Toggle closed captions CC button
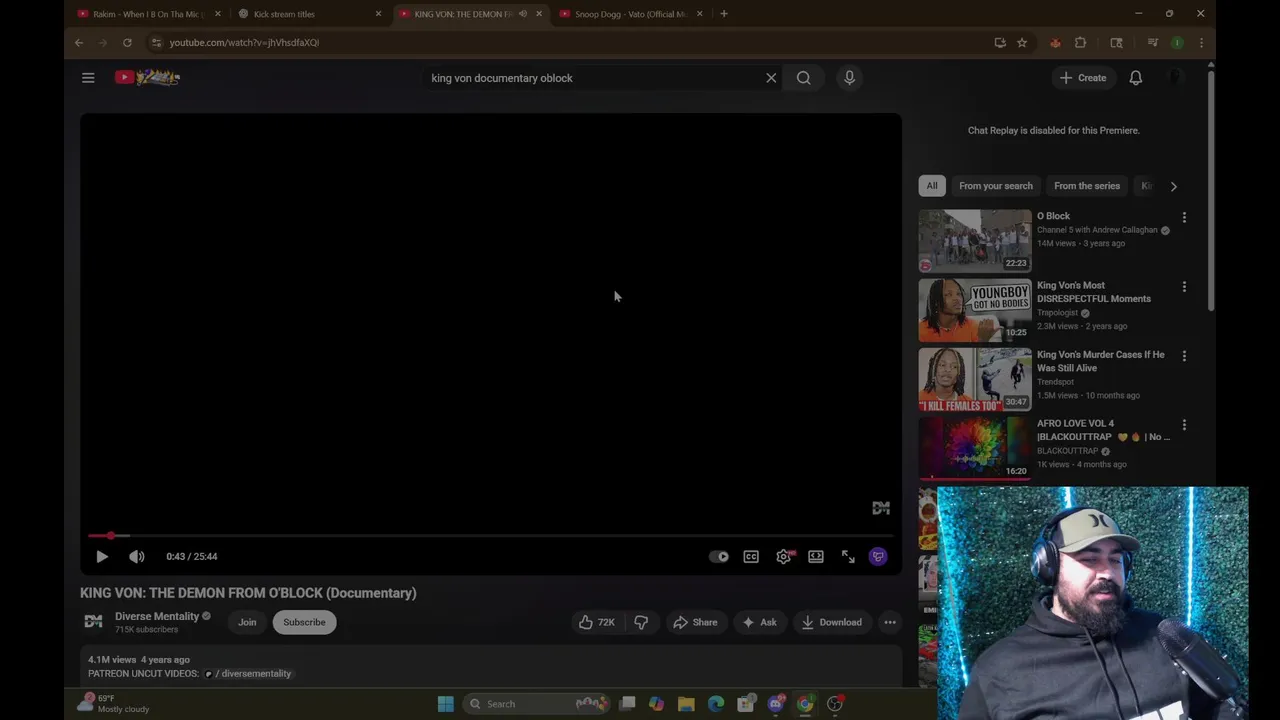This screenshot has width=1280, height=720. point(751,557)
